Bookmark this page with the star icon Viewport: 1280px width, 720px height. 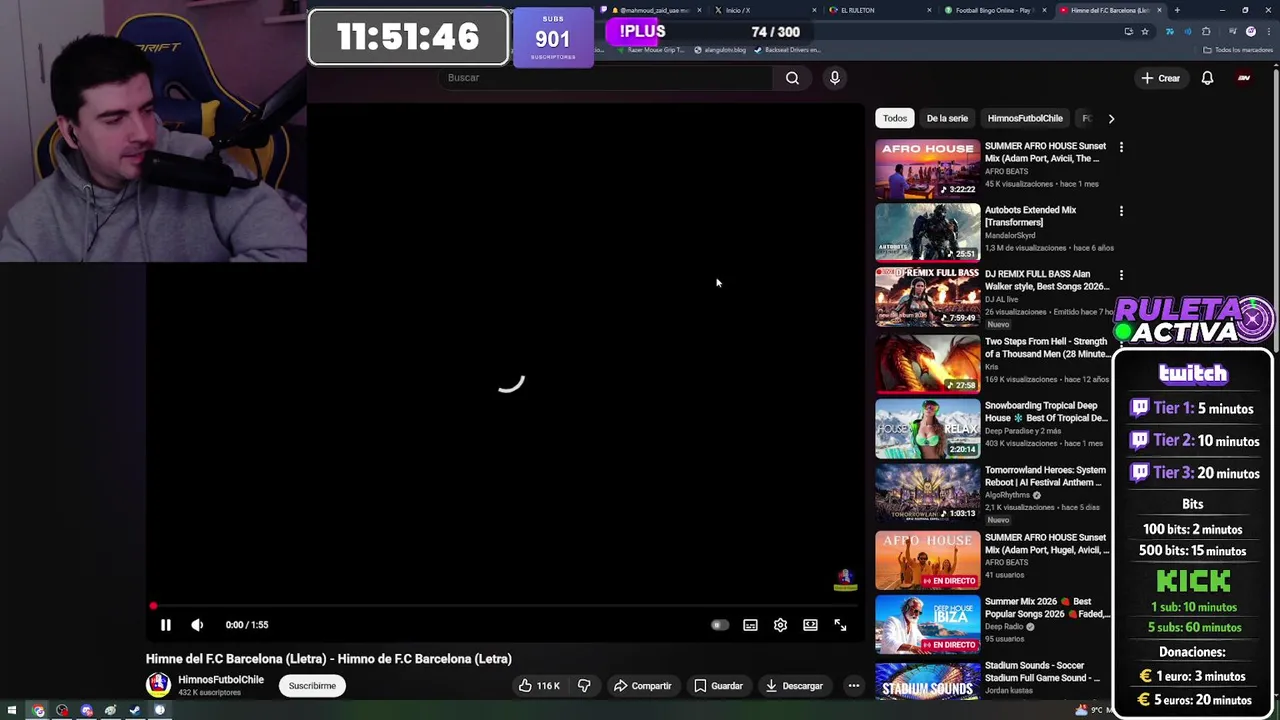(1145, 32)
